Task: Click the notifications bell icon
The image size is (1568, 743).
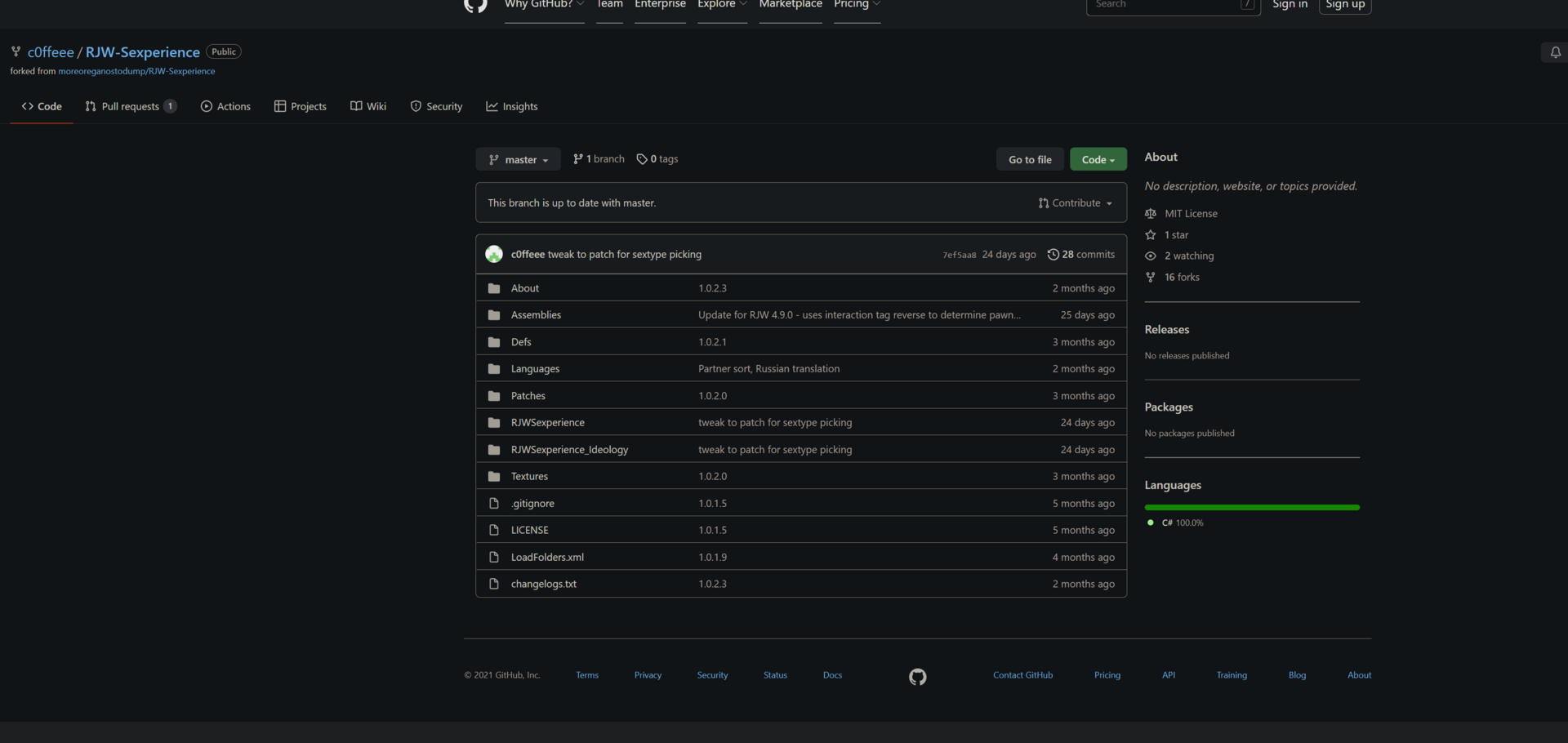Action: click(1556, 52)
